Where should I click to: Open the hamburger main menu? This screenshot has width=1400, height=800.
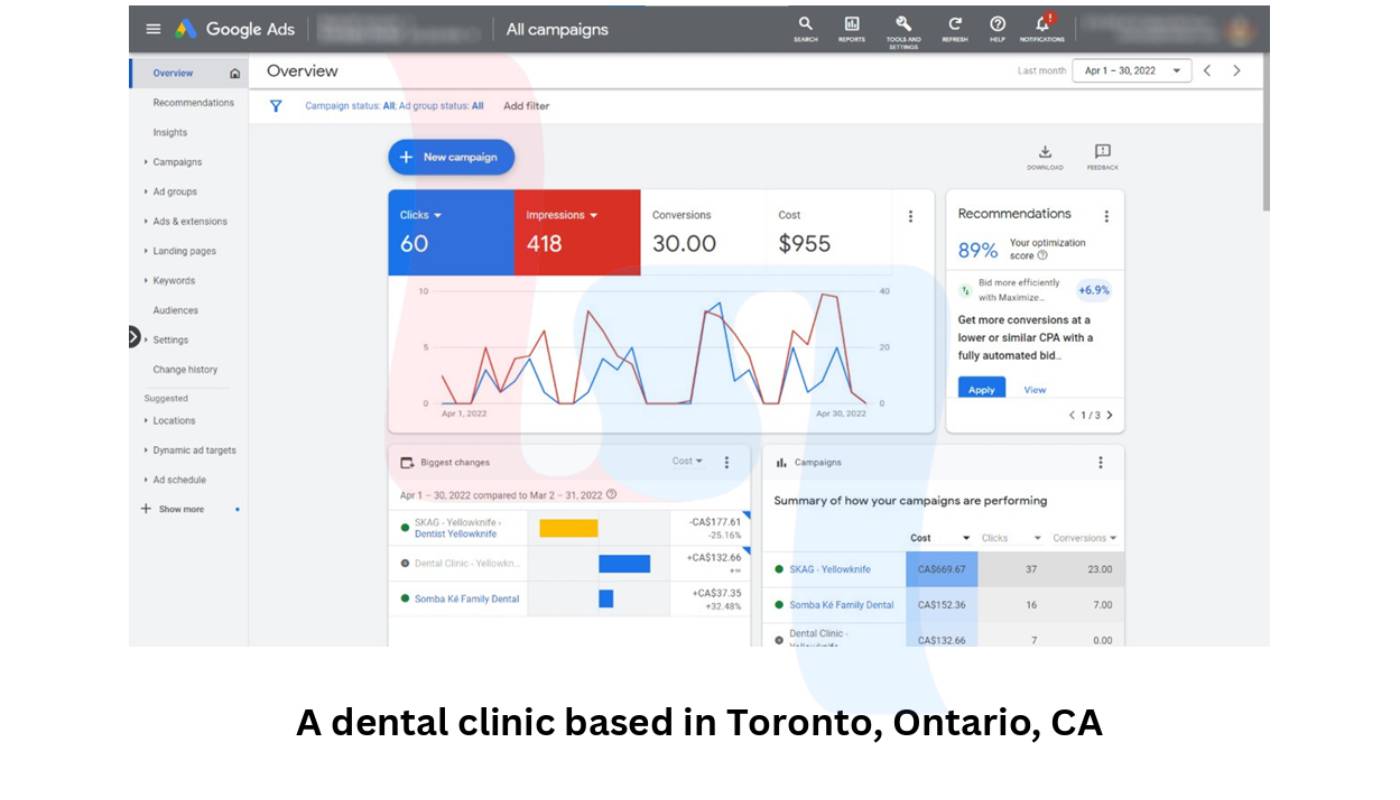click(x=153, y=29)
